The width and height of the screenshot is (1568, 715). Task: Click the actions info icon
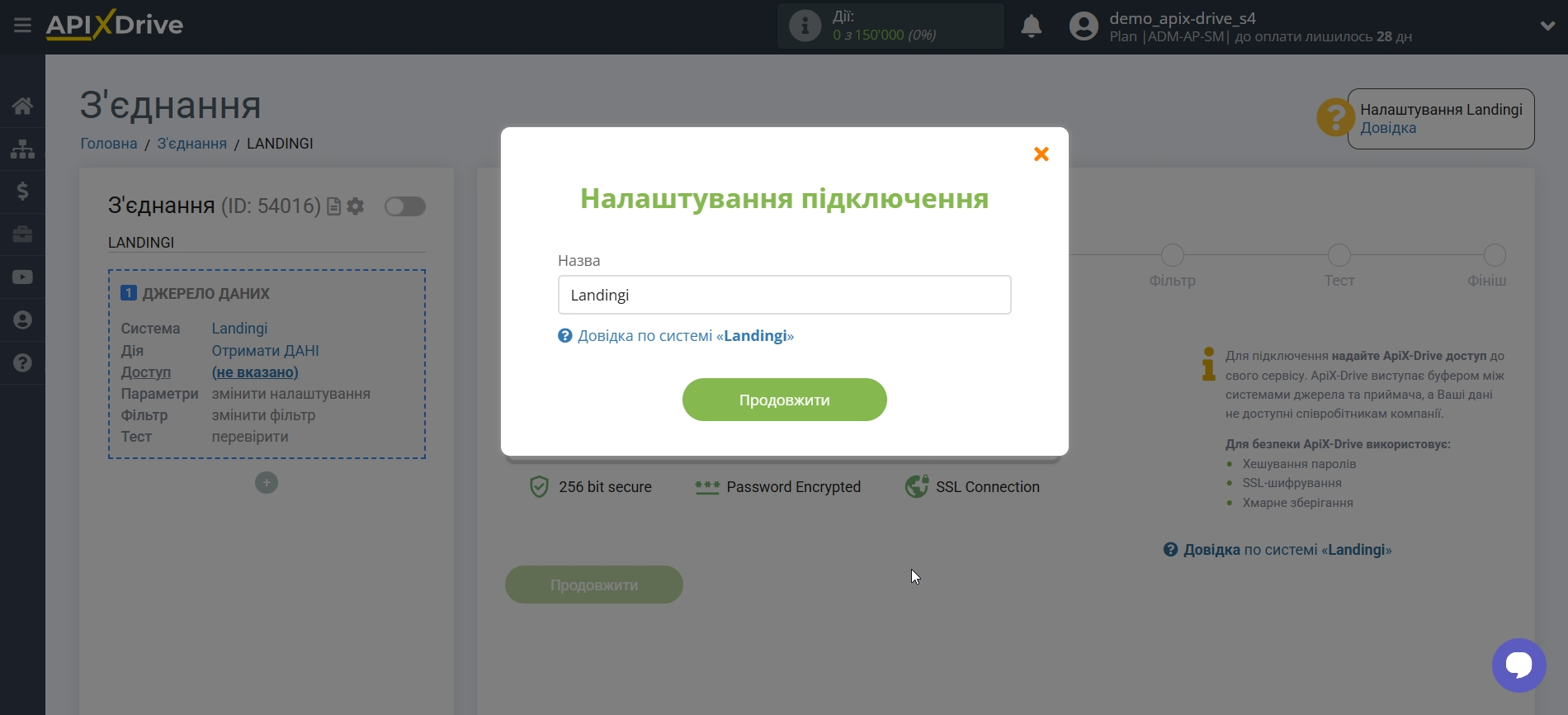coord(805,26)
